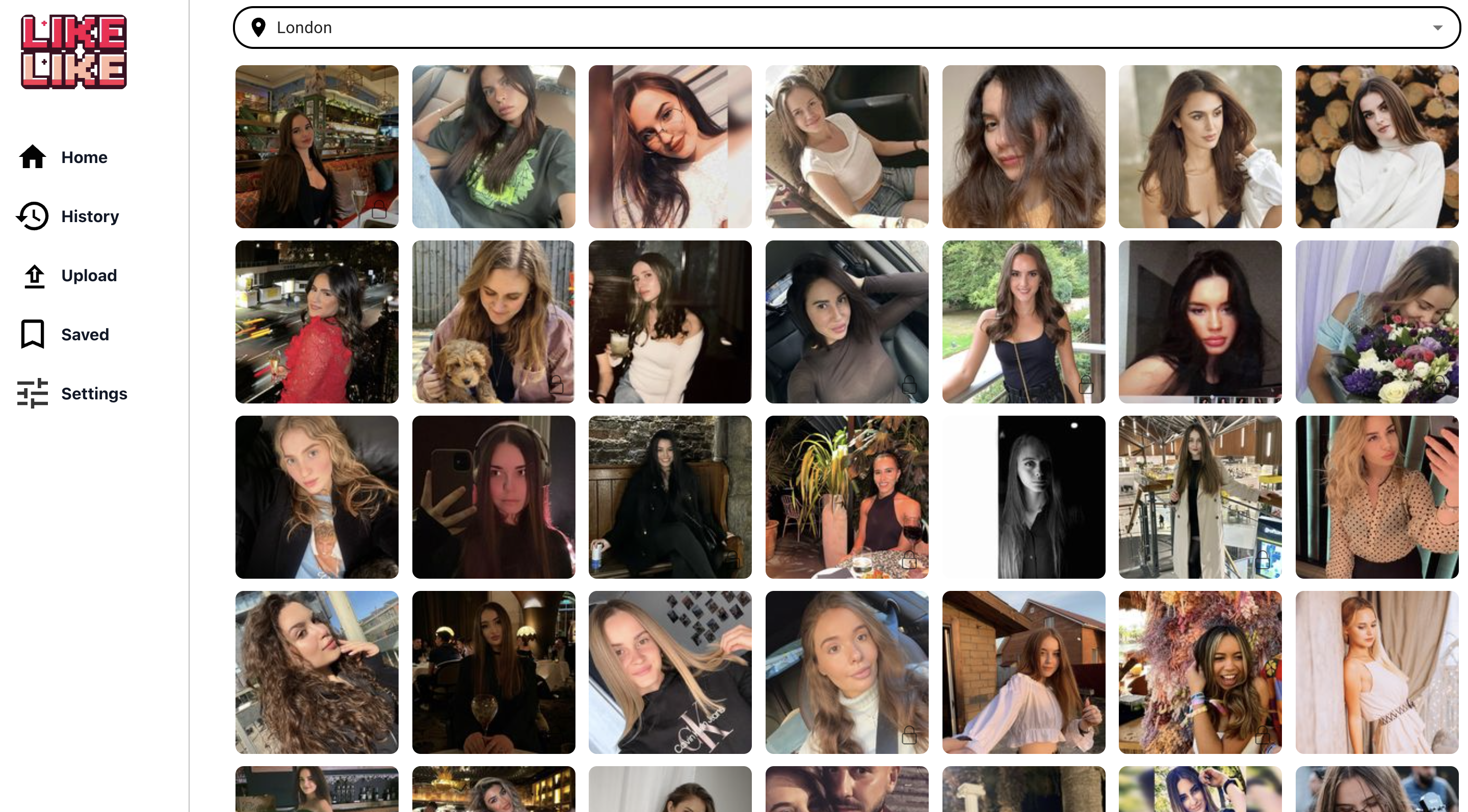Click the Upload arrow icon

pos(34,276)
